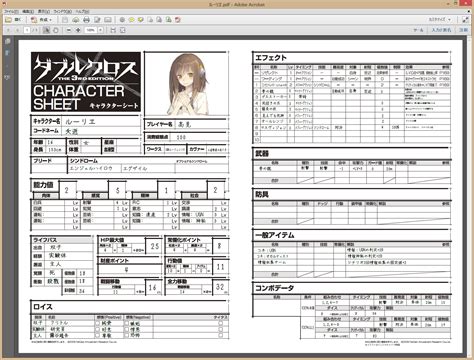The image size is (474, 360).
Task: Check the 純愛 positive emotion checkbox
Action: pos(97,323)
